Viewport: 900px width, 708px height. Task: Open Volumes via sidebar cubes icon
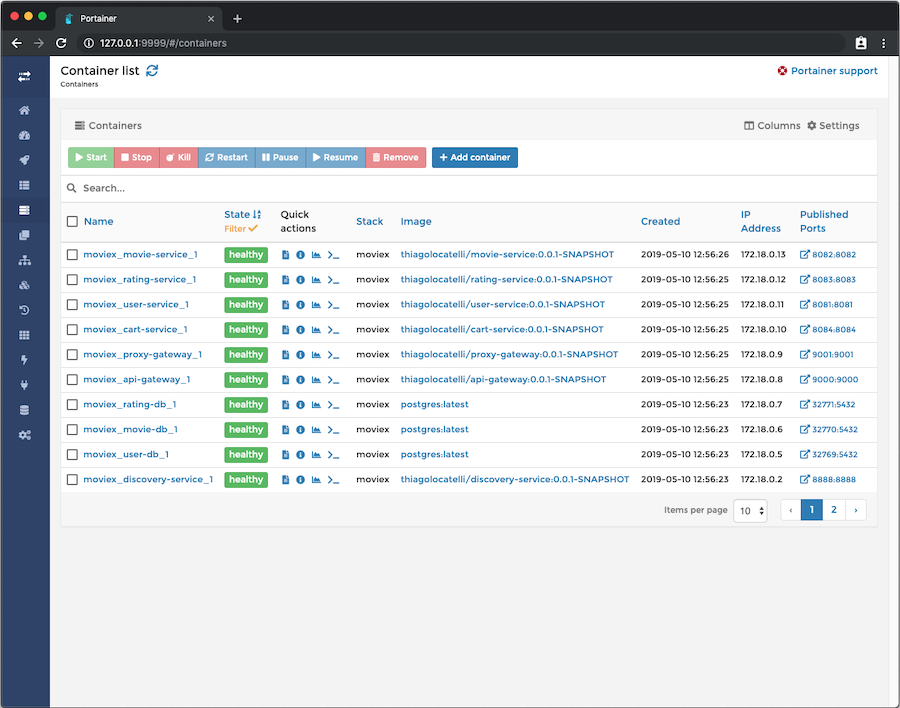point(24,285)
